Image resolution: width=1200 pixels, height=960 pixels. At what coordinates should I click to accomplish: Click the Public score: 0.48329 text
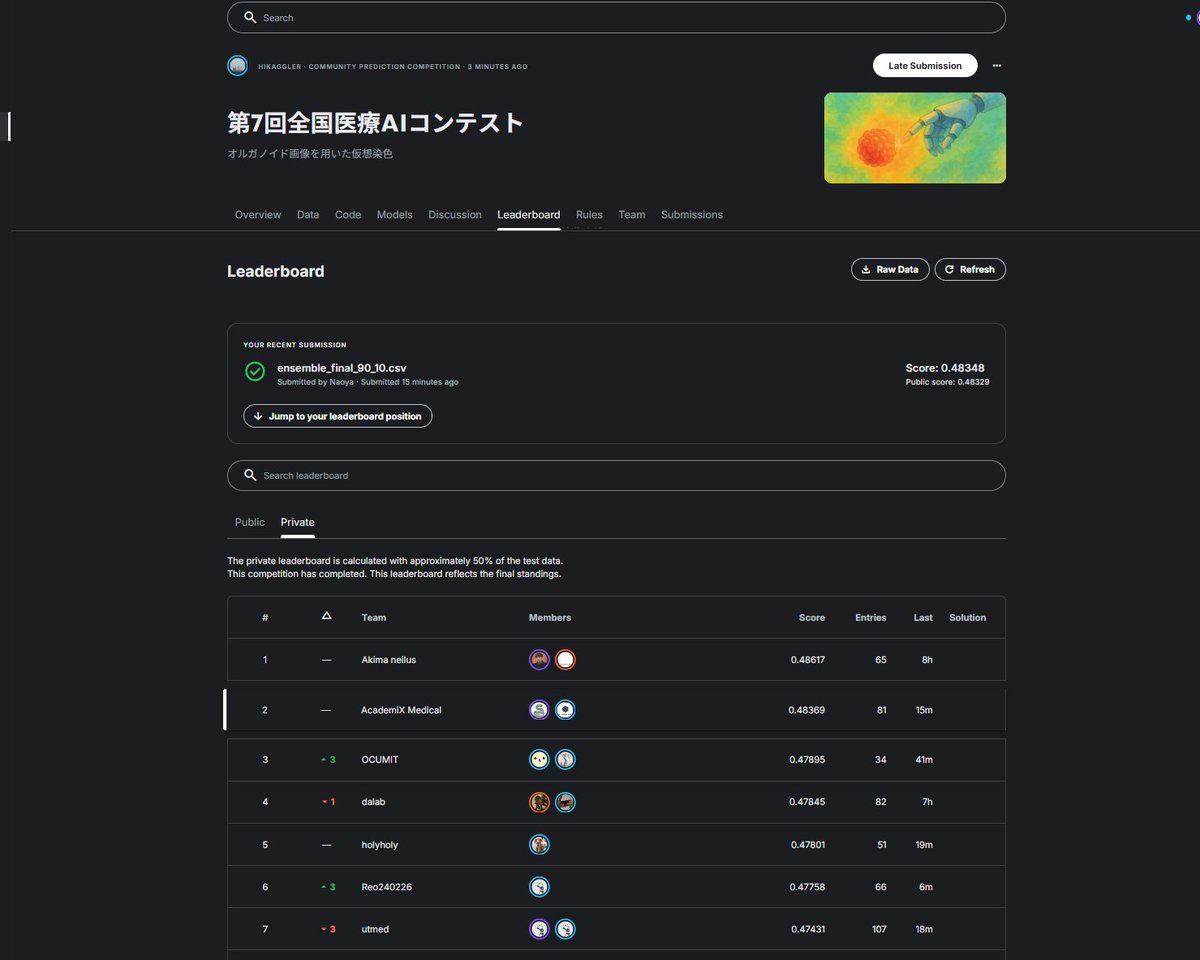(948, 382)
